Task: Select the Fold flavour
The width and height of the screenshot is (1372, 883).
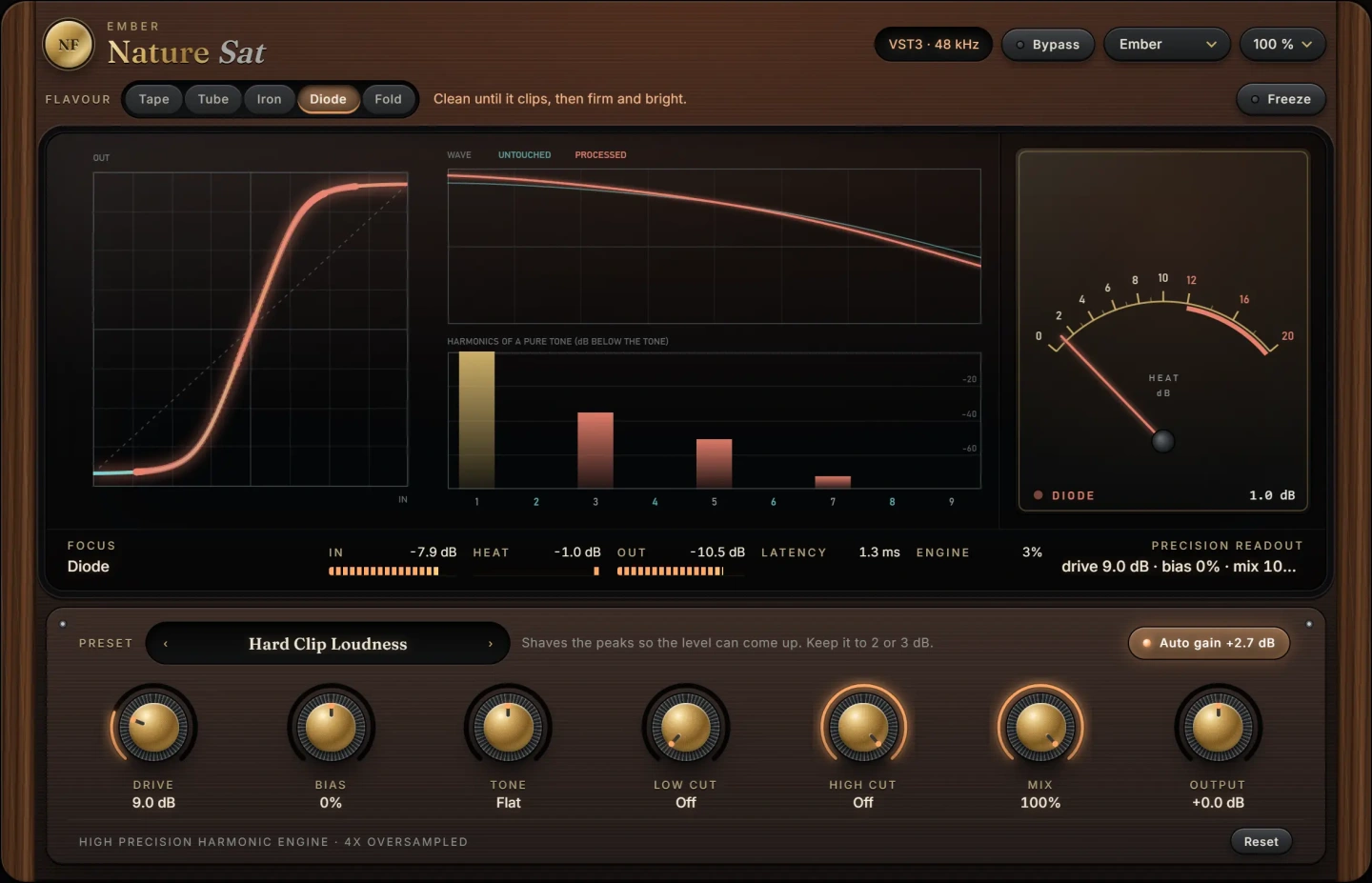Action: (x=388, y=99)
